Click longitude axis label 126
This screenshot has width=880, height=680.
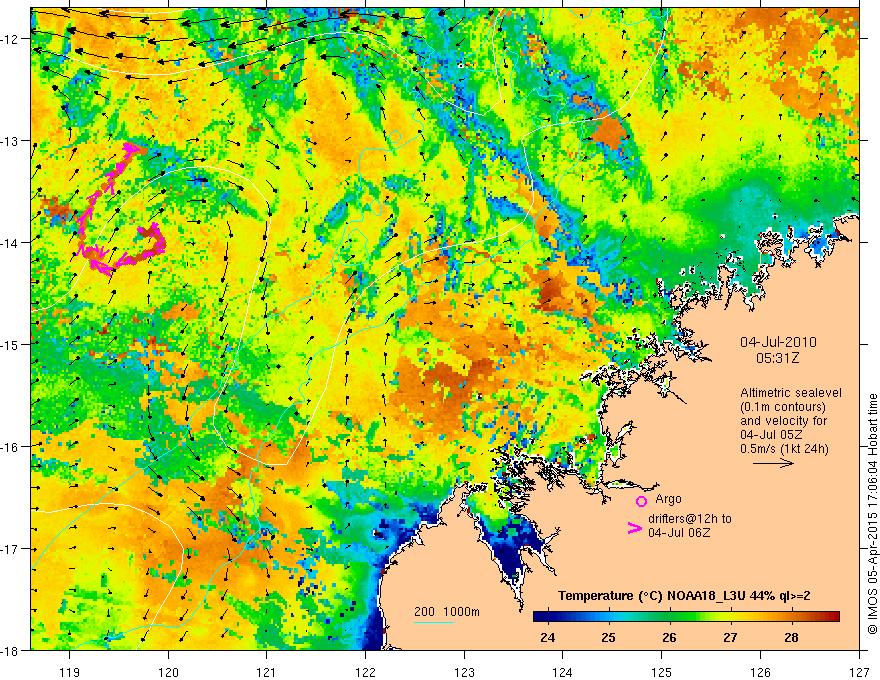point(760,672)
